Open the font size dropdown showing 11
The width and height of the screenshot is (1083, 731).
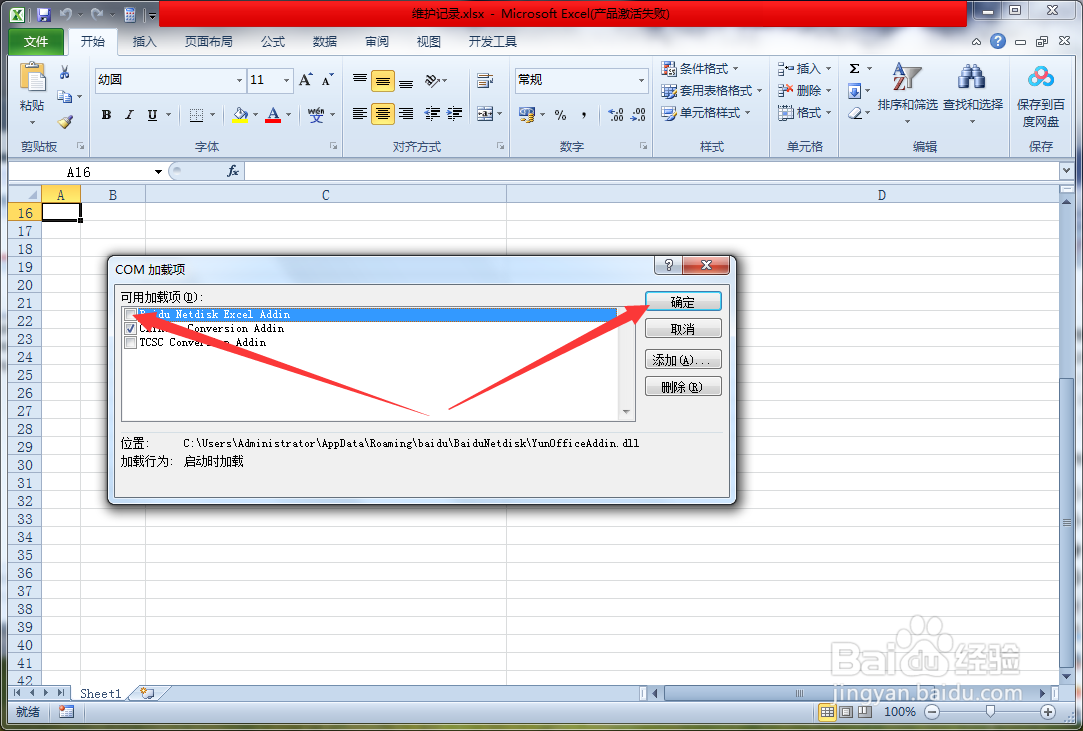pyautogui.click(x=286, y=81)
